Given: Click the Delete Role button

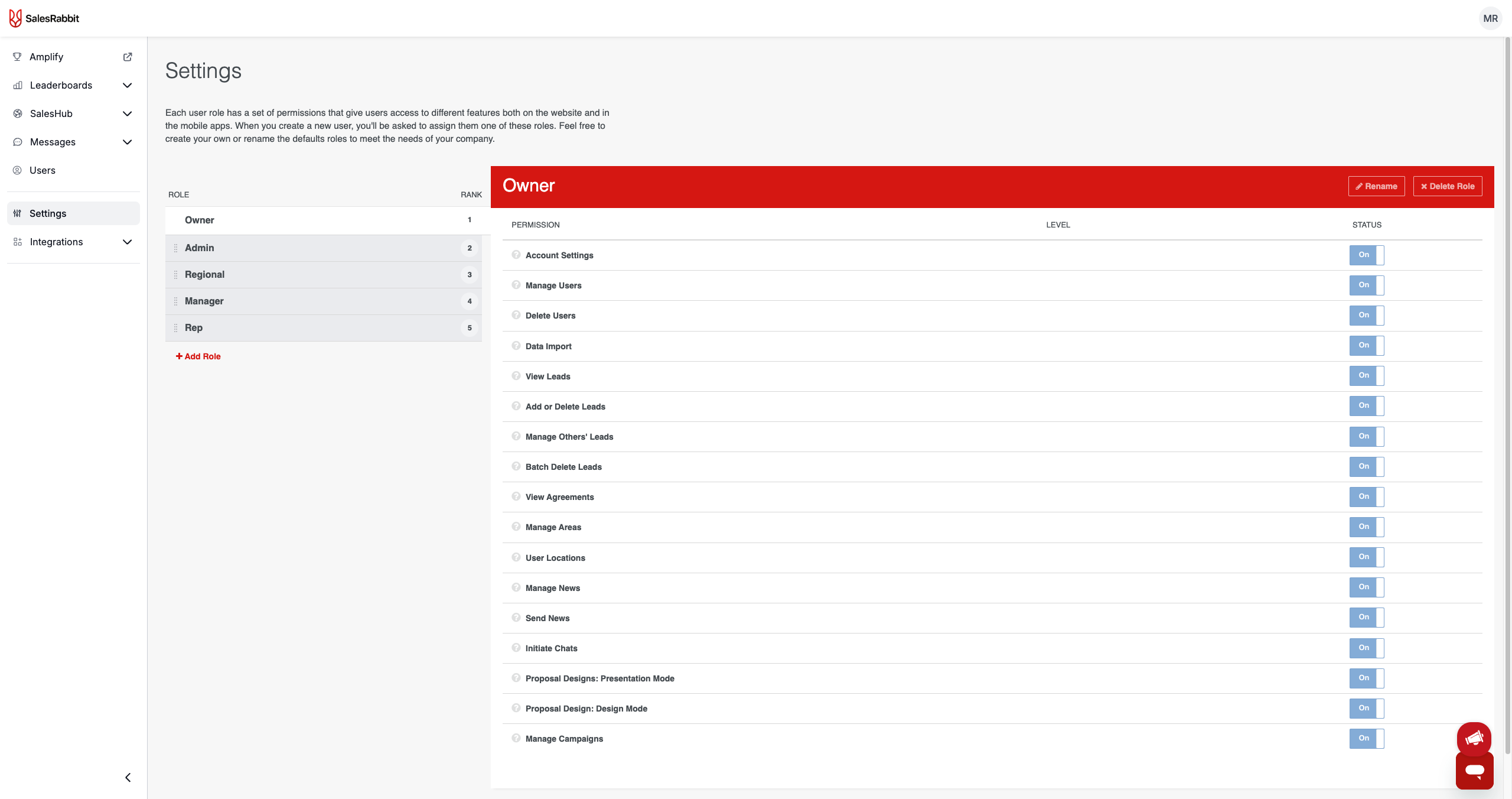Looking at the screenshot, I should pos(1448,186).
